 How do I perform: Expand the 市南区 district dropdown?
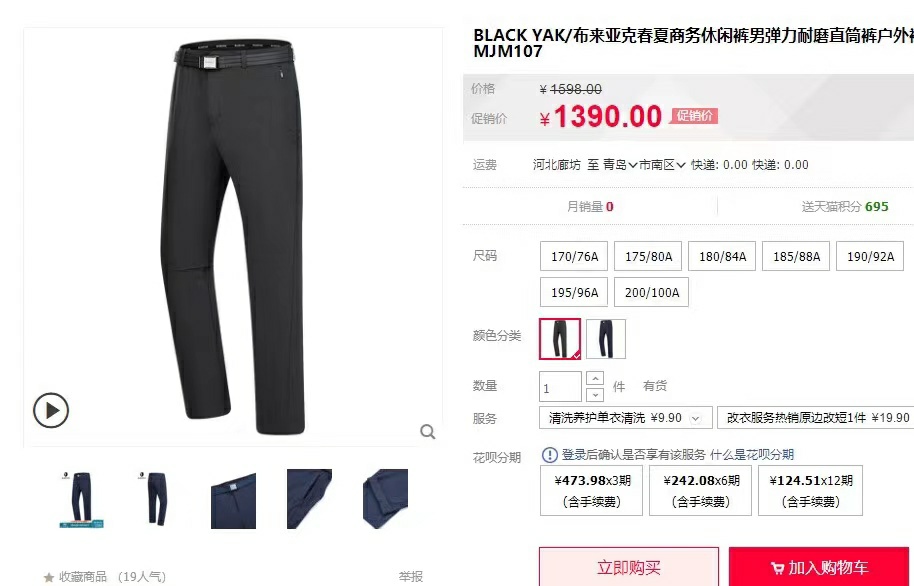click(662, 165)
